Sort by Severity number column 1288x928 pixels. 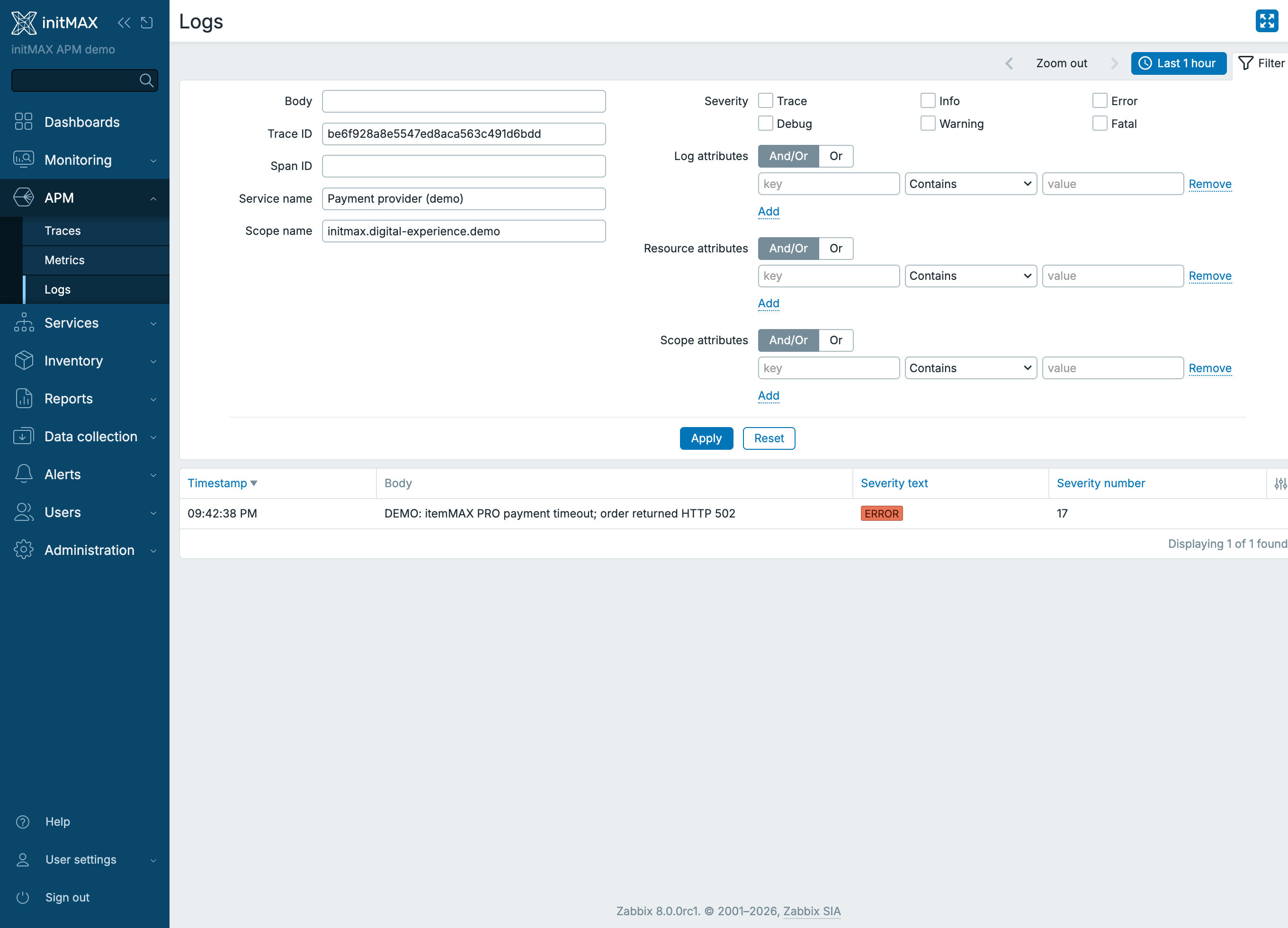coord(1100,483)
